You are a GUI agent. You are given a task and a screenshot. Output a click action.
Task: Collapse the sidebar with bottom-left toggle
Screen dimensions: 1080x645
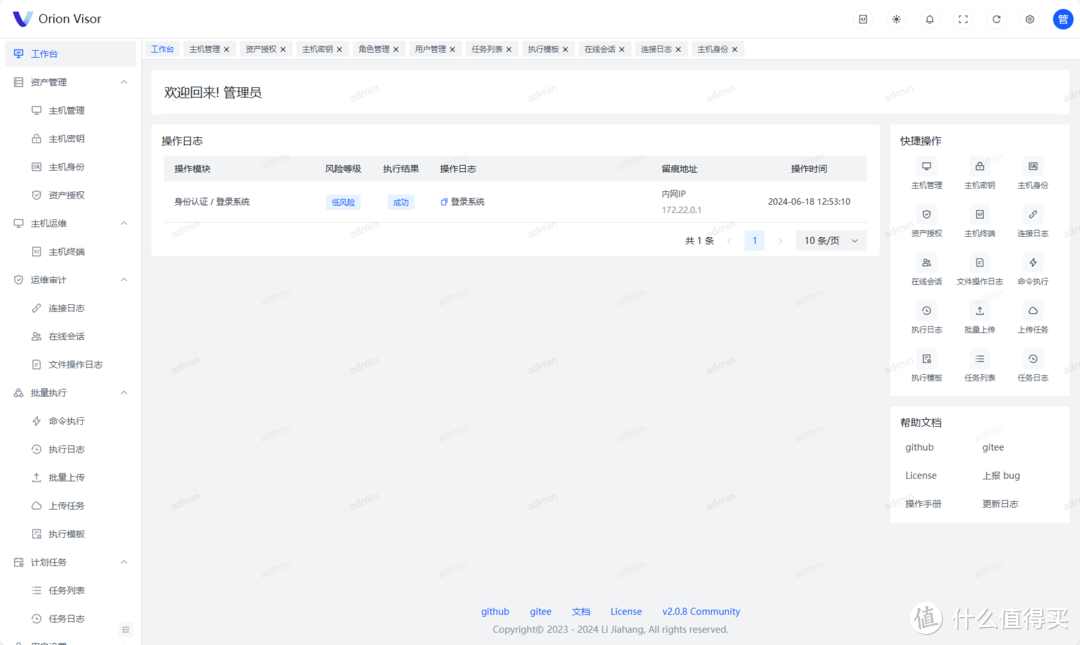pos(126,629)
